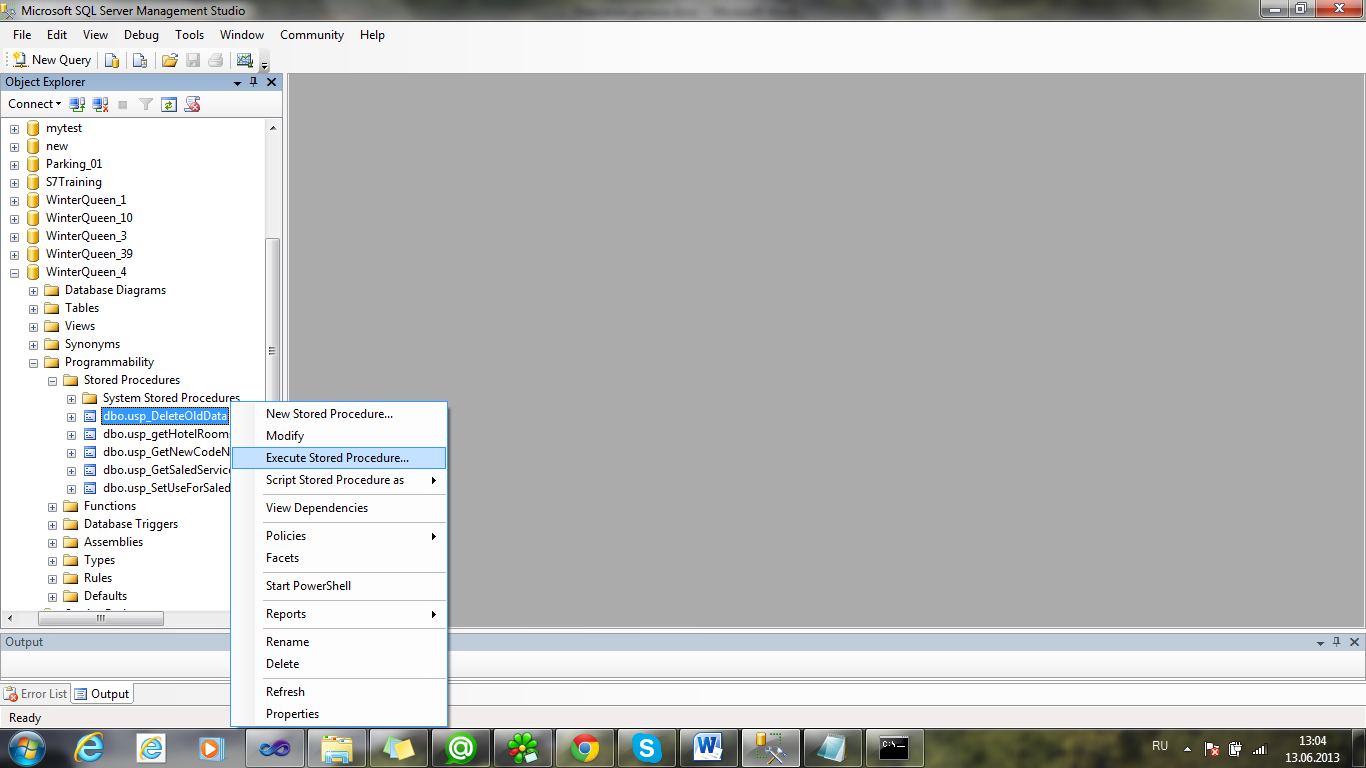Open the Edit menu
1366x768 pixels.
click(57, 35)
